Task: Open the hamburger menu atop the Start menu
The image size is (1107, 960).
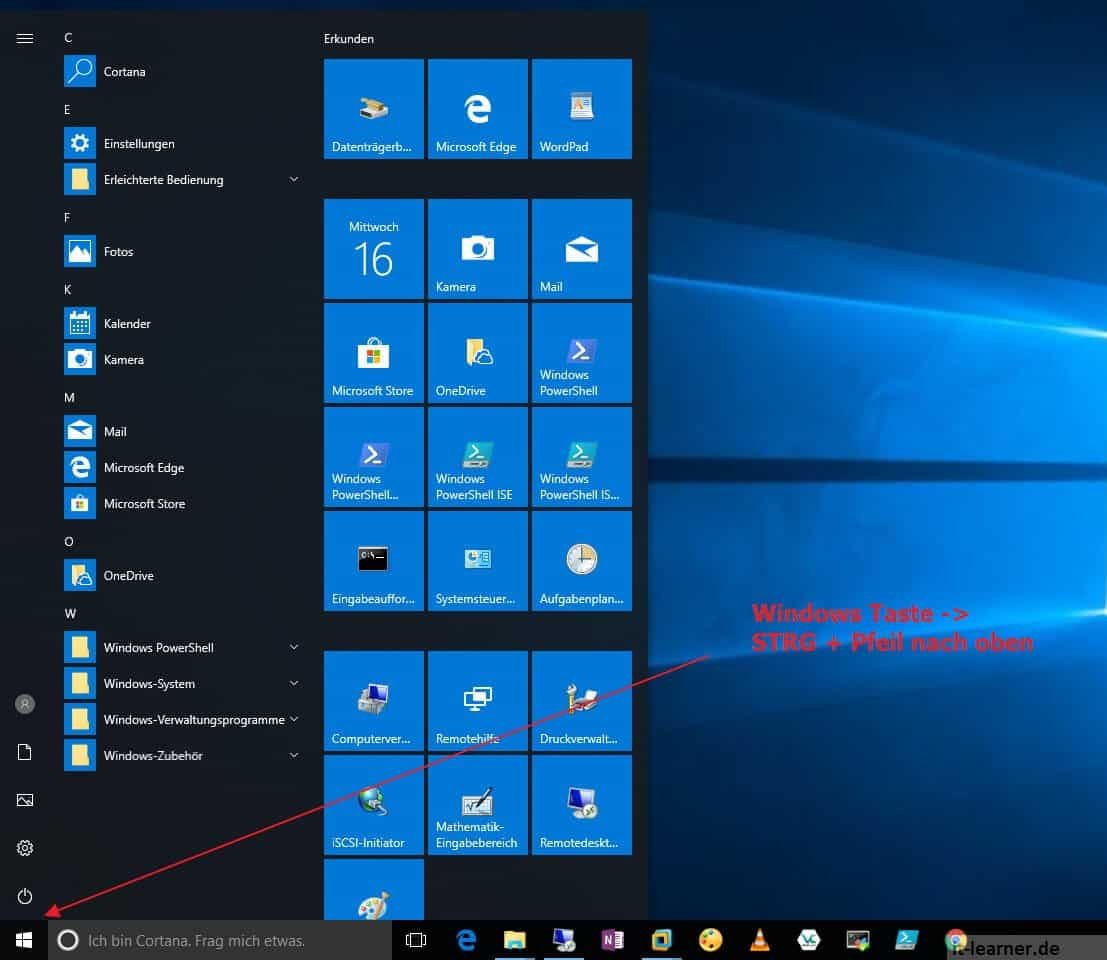Action: point(24,38)
